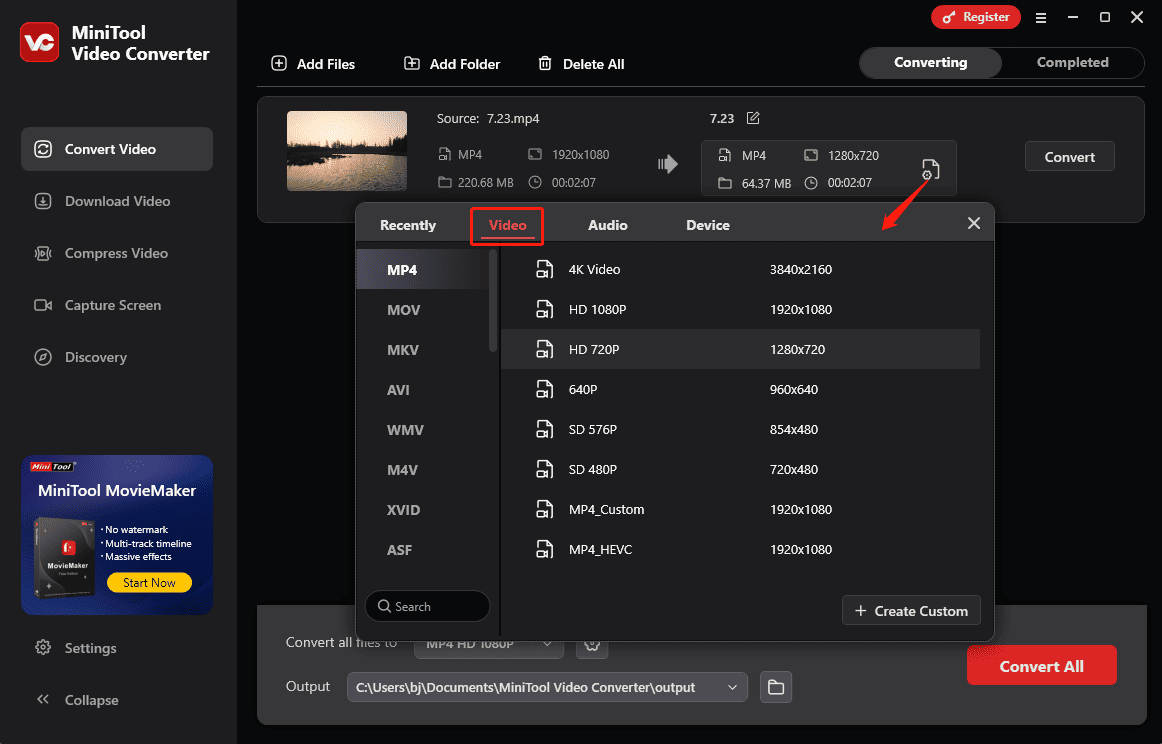Select the 854x480 resolution text
The width and height of the screenshot is (1162, 744).
tap(794, 429)
